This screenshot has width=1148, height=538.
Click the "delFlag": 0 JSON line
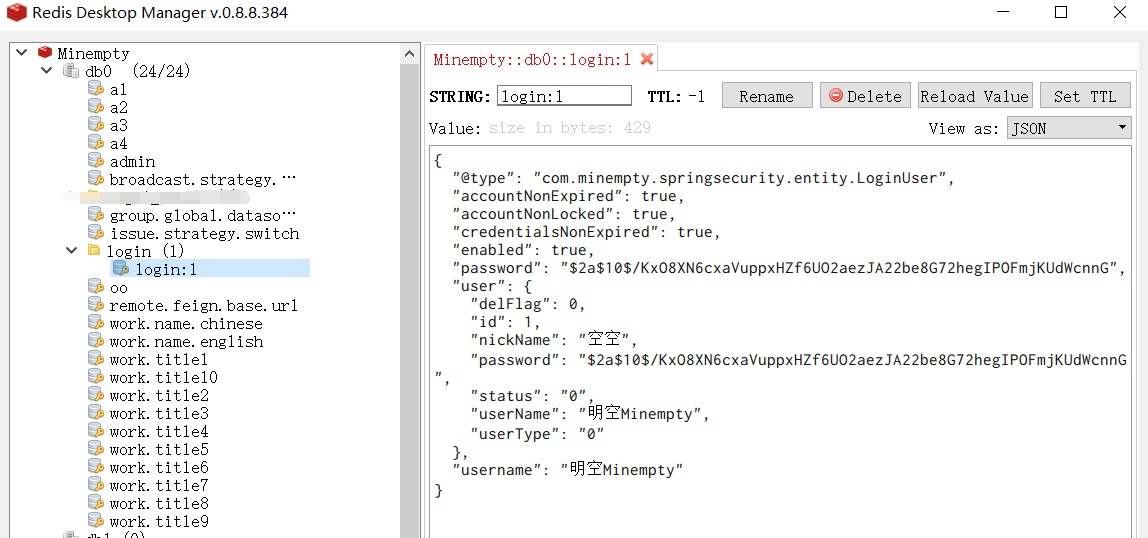coord(527,305)
